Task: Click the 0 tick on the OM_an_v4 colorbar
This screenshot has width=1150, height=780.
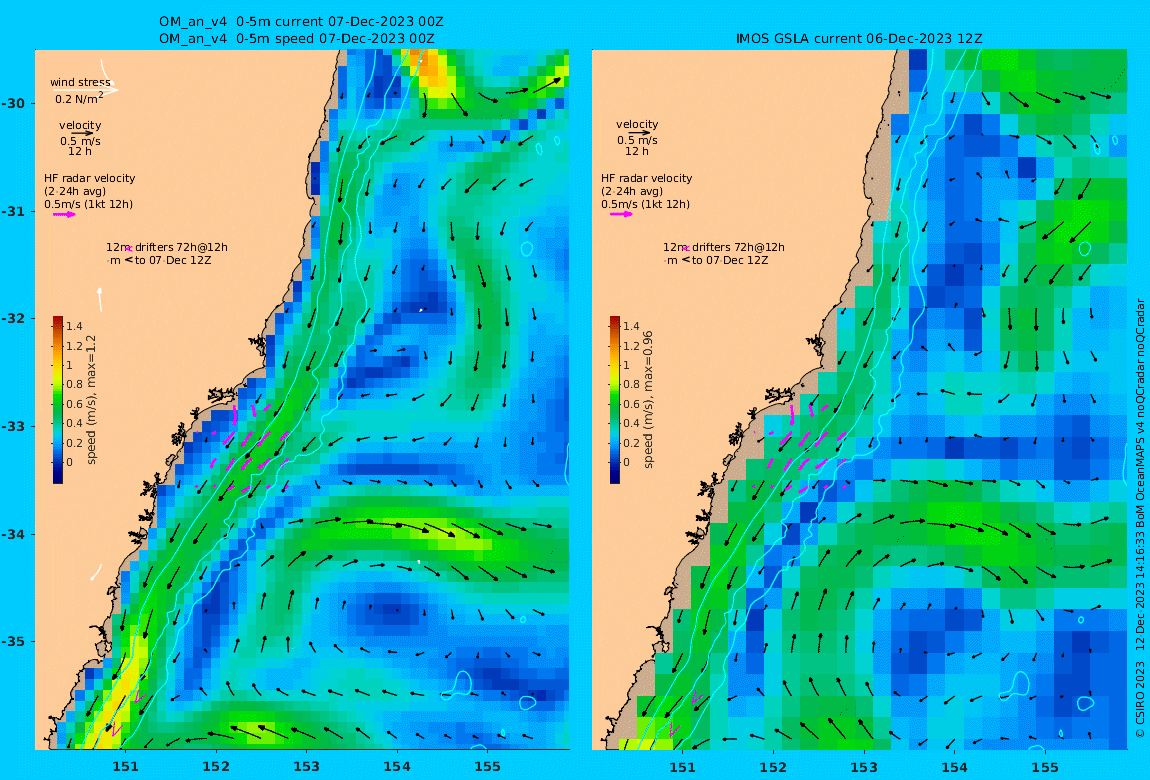Action: 70,462
